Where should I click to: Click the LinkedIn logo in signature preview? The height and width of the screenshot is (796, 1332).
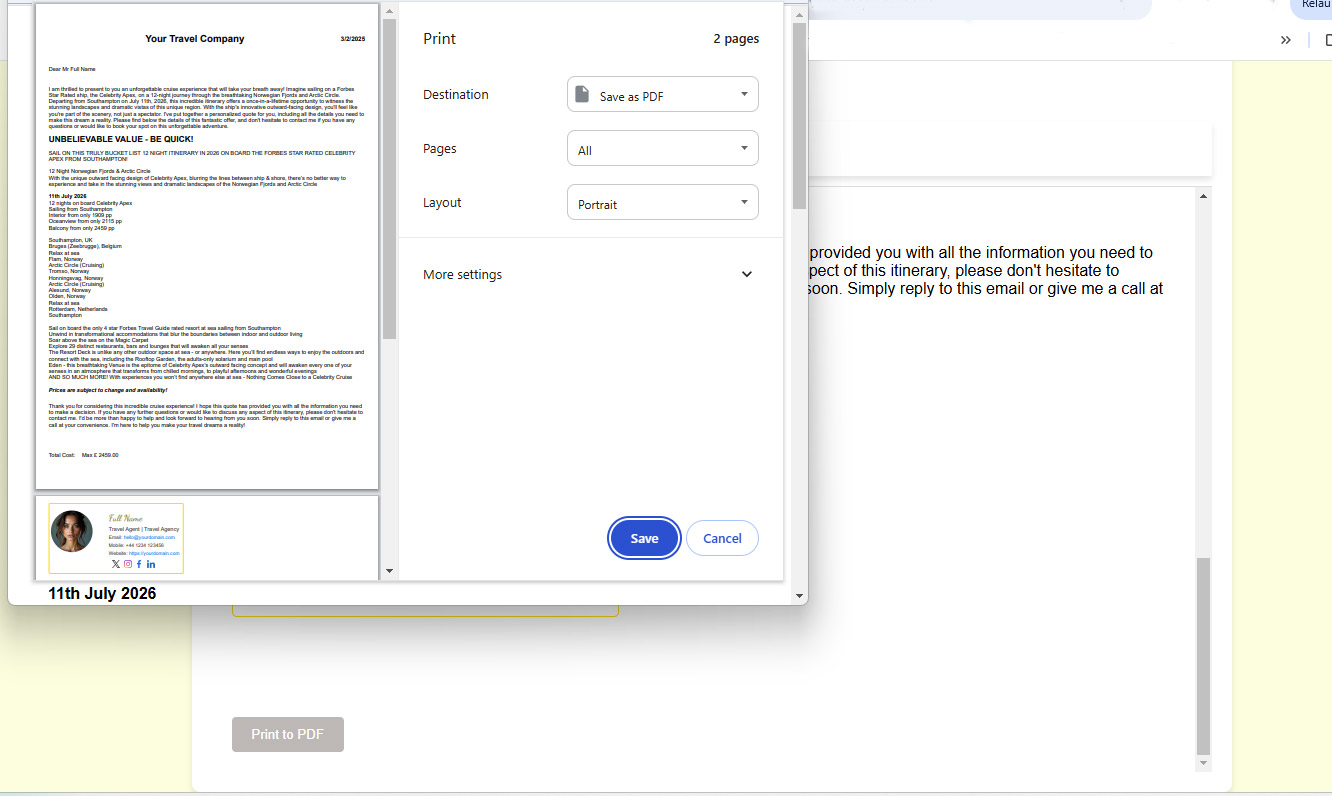pos(151,564)
